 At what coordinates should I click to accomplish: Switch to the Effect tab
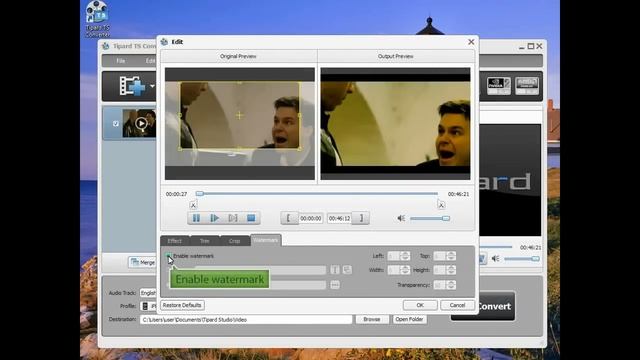[174, 241]
